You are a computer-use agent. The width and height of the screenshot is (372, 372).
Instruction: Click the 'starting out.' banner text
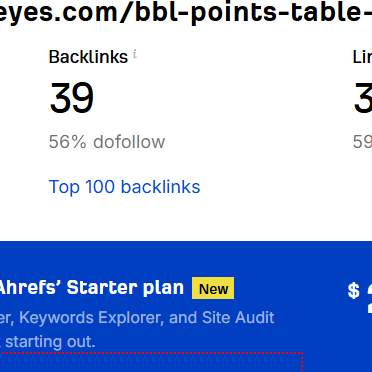[50, 342]
